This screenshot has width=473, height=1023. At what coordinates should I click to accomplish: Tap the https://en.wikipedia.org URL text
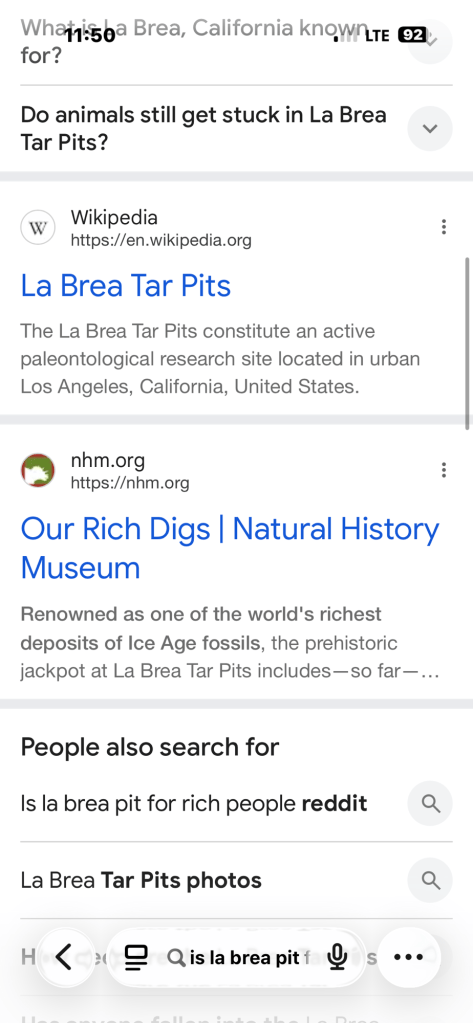click(161, 241)
